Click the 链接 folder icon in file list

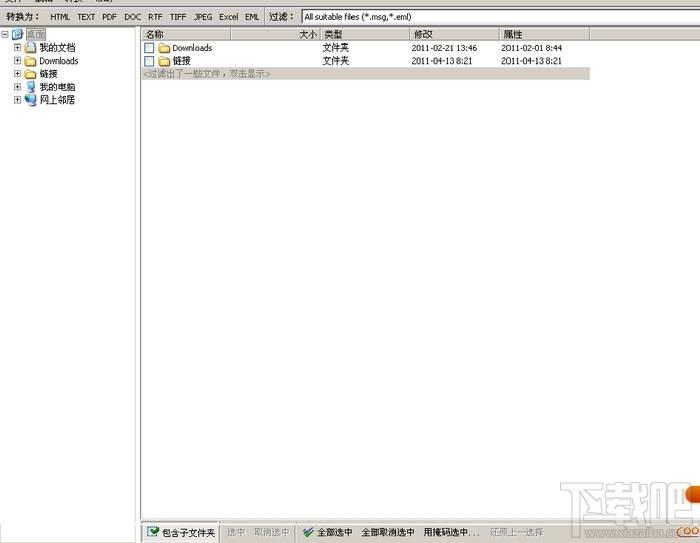(164, 61)
